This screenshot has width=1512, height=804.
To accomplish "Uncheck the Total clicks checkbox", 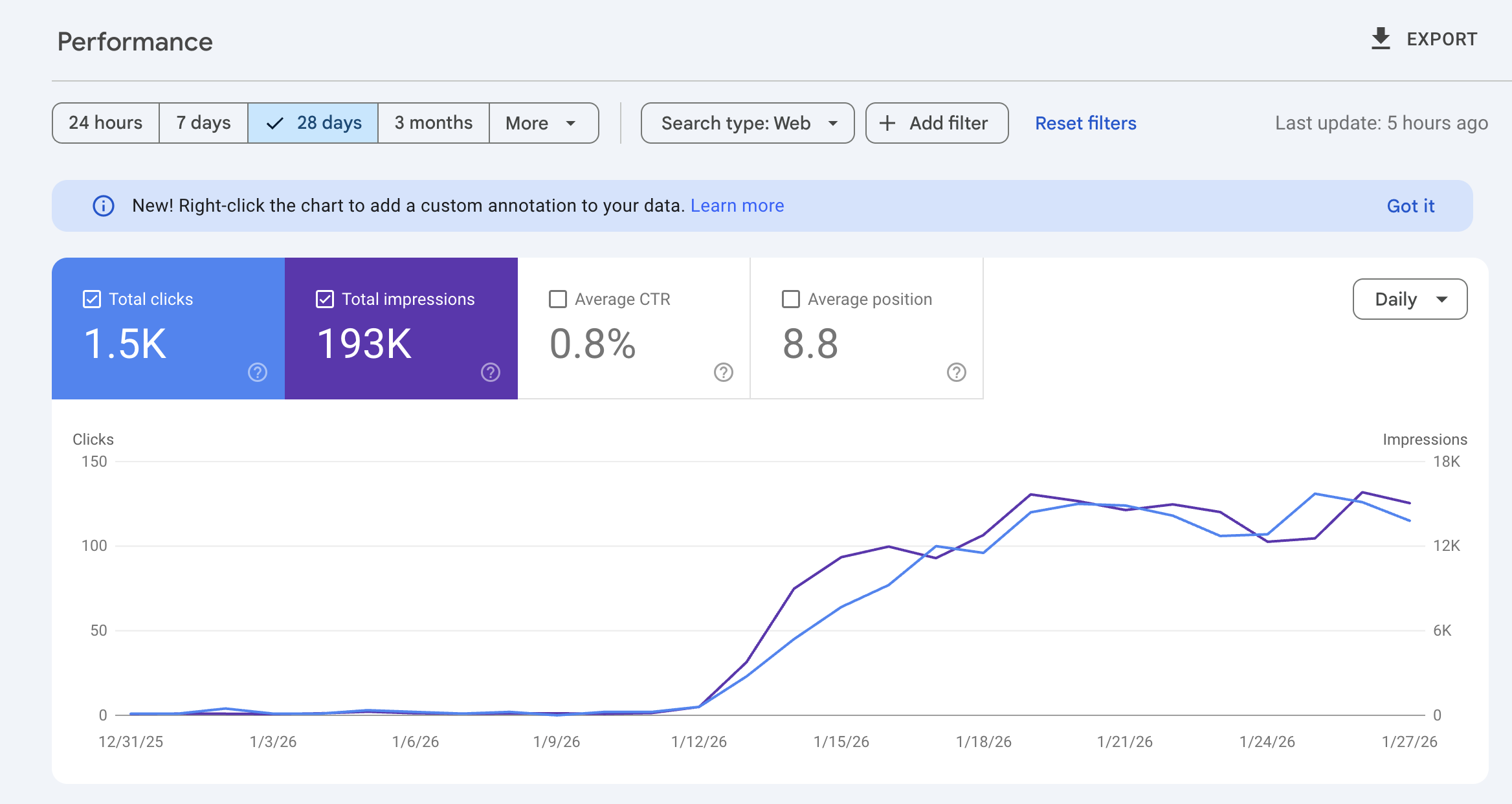I will coord(91,298).
